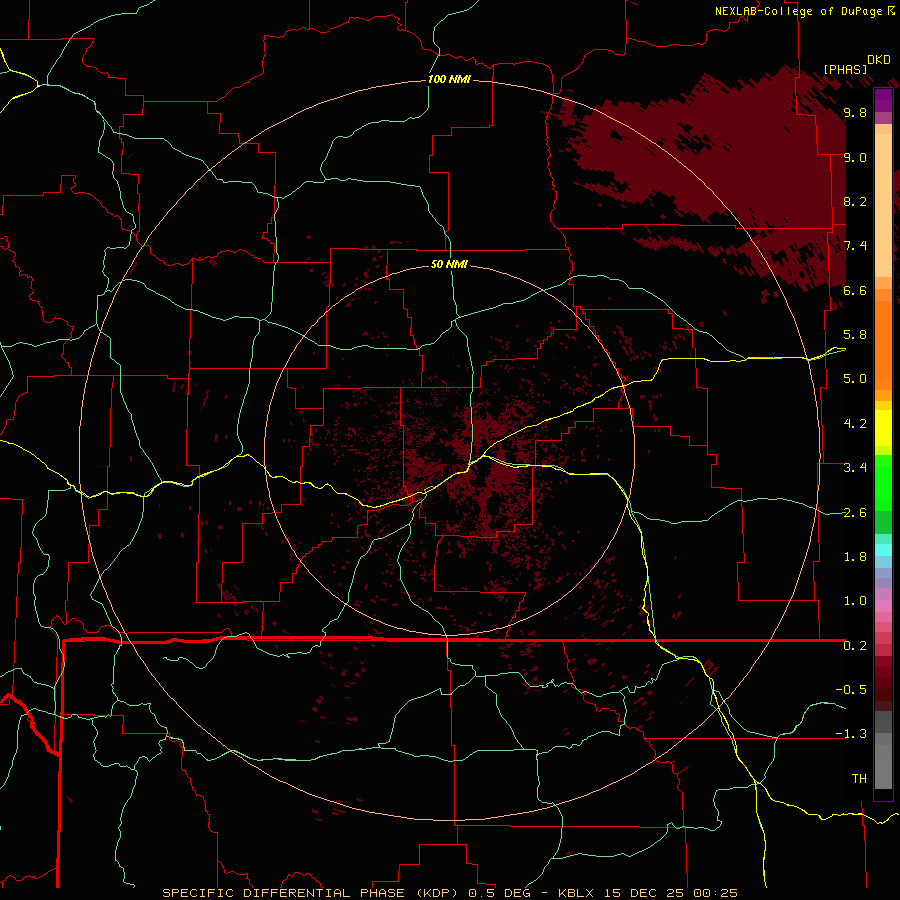This screenshot has width=900, height=900.
Task: Click the DKD [PHAS] legend units label
Action: click(x=856, y=64)
